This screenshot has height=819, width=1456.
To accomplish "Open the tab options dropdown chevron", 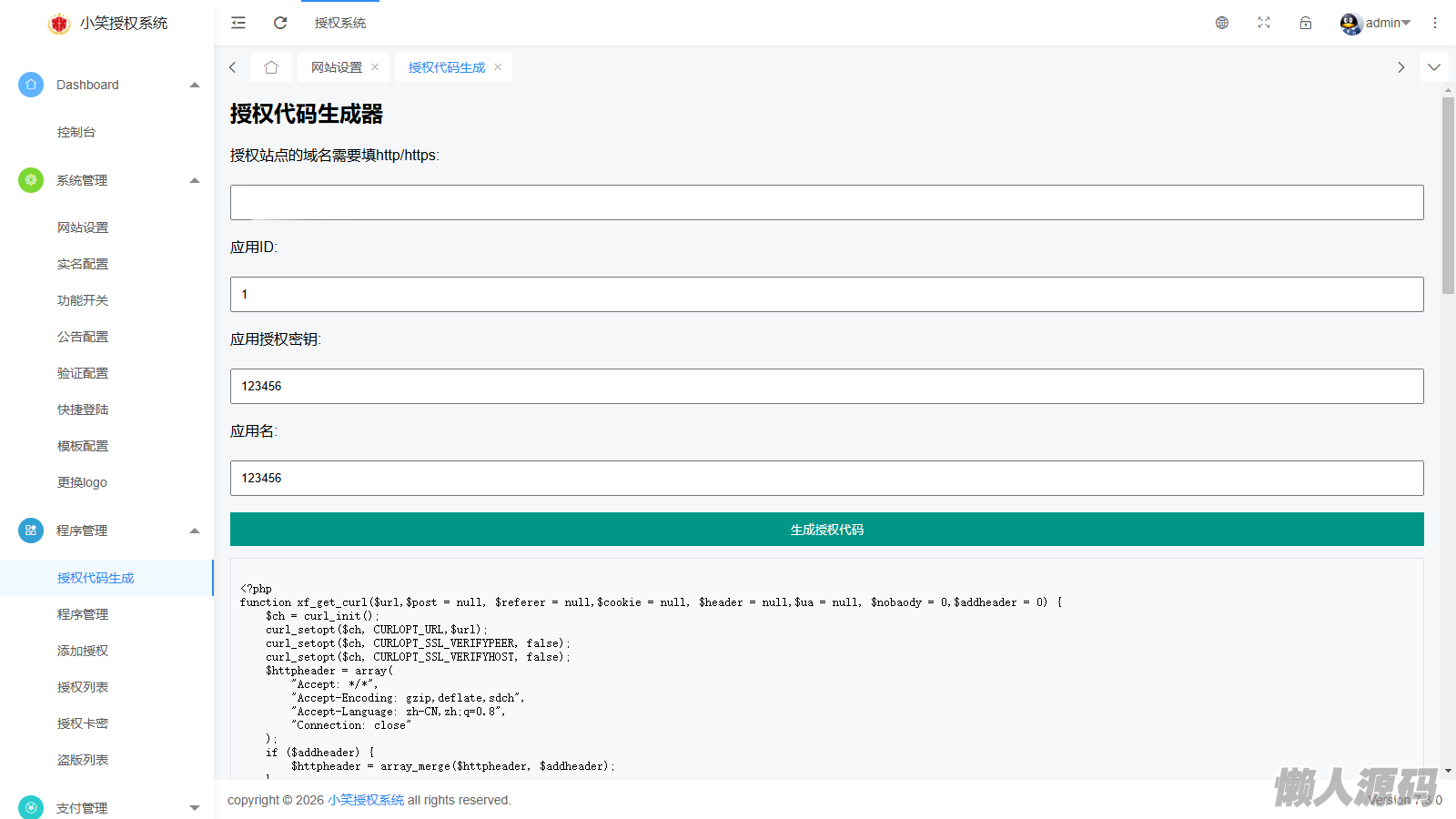I will pos(1434,67).
